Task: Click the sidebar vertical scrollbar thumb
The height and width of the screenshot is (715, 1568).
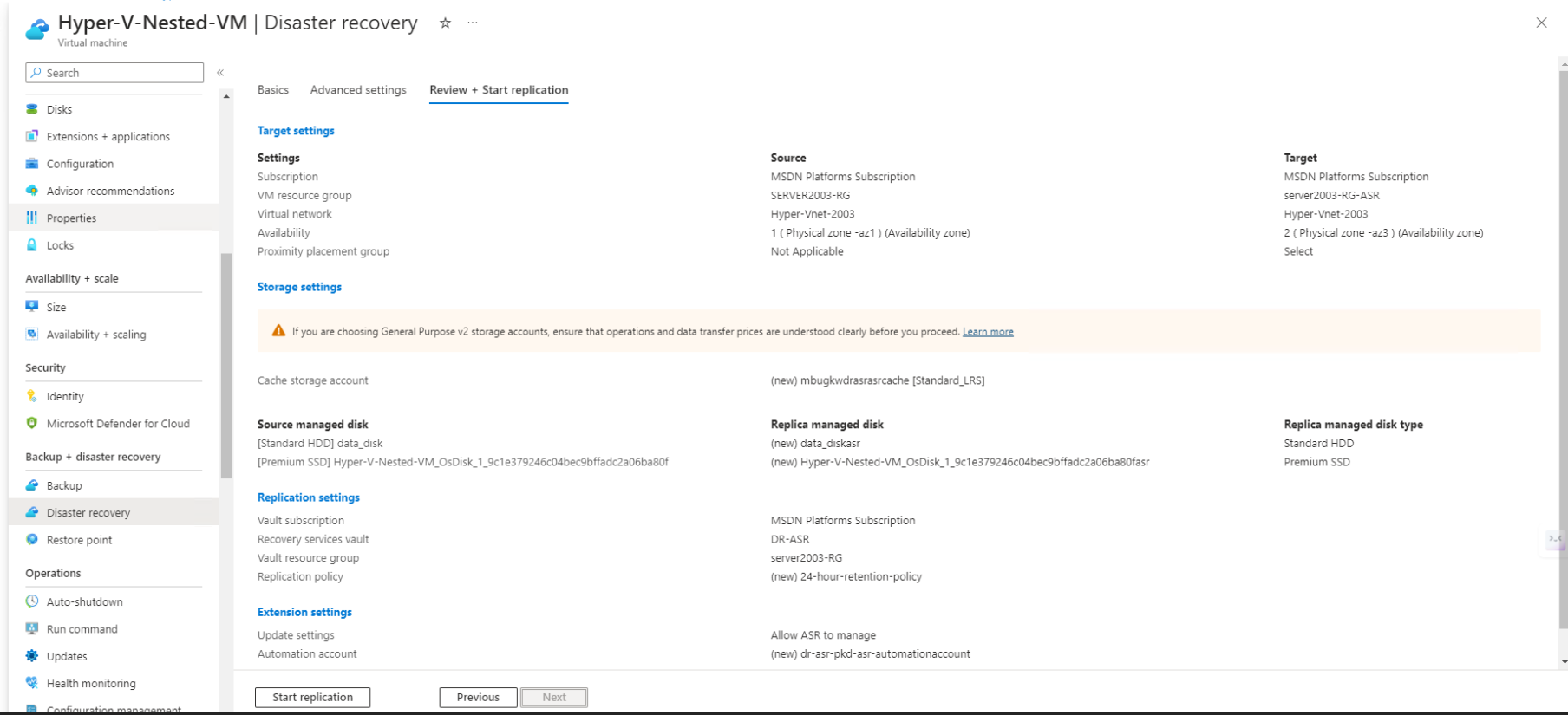Action: (226, 366)
